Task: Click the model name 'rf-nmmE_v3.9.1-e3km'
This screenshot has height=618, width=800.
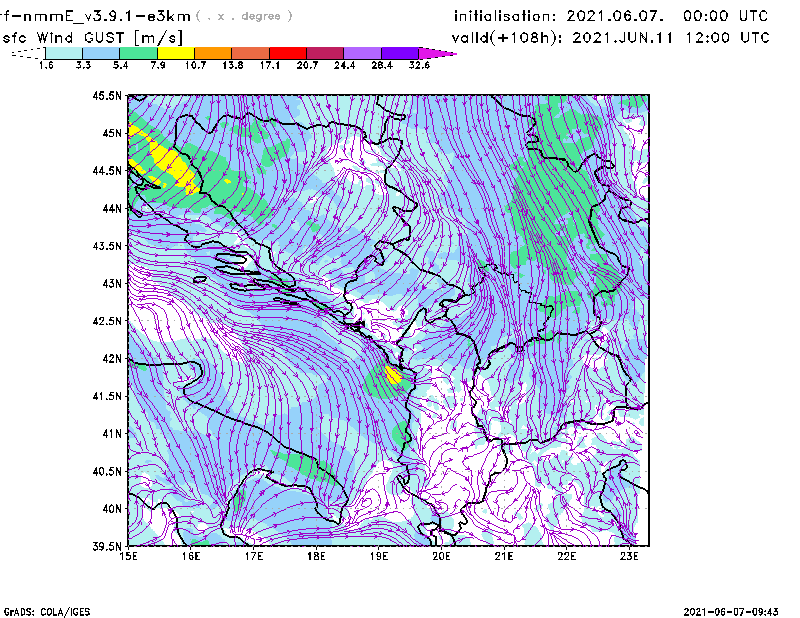Action: (95, 16)
